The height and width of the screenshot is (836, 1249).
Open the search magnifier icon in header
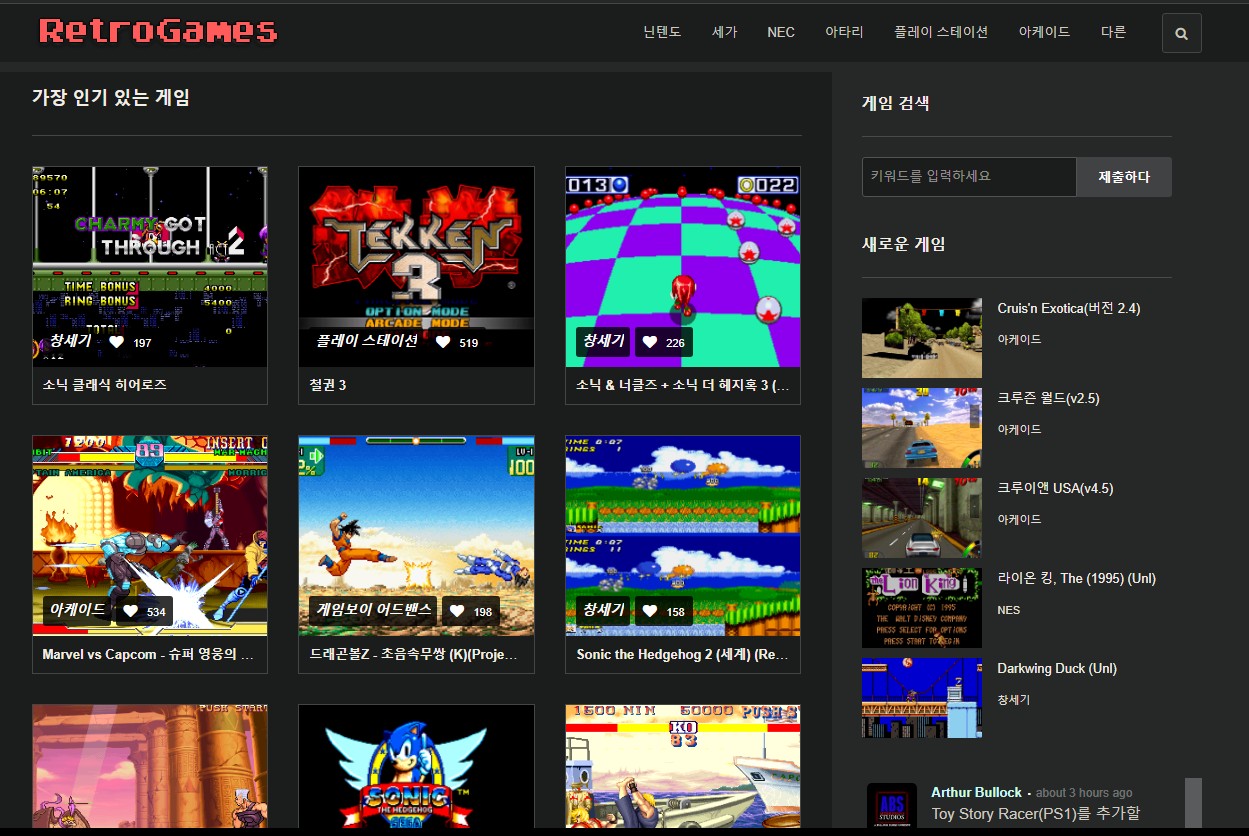(1181, 33)
